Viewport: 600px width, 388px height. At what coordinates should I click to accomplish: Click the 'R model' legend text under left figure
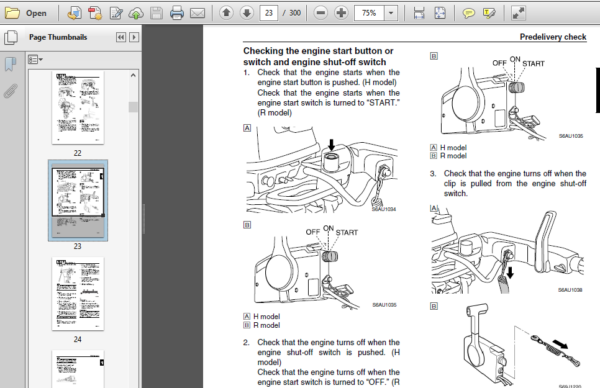(266, 325)
